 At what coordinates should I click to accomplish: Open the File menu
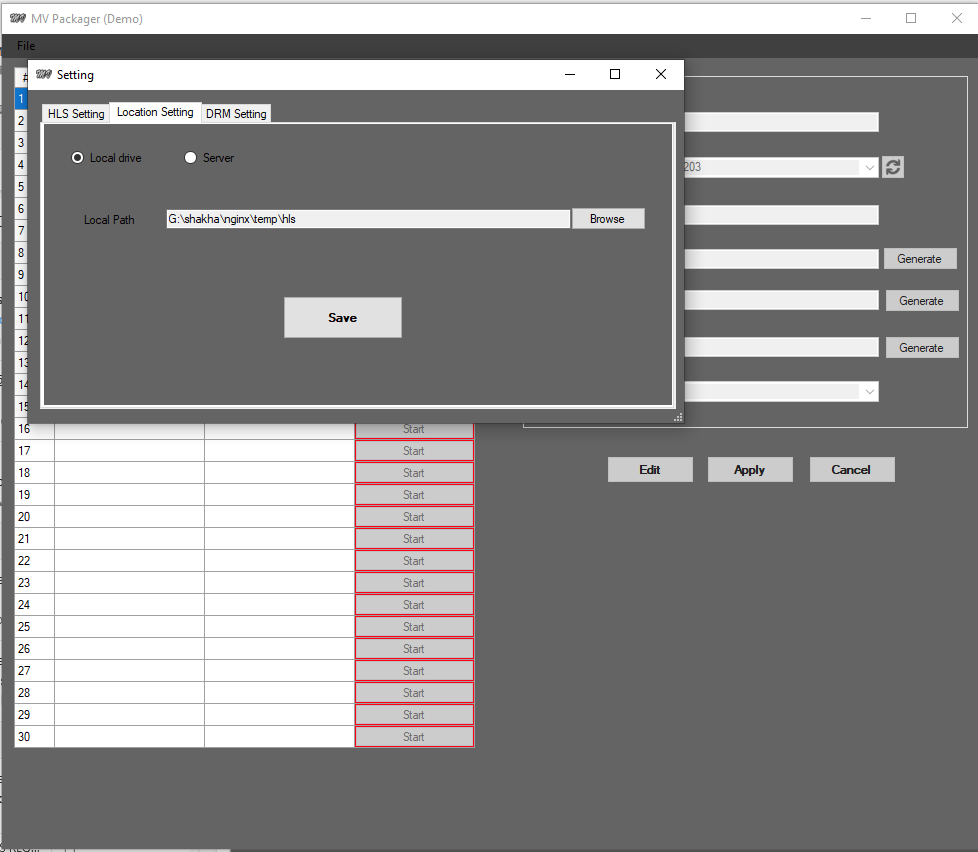[26, 46]
